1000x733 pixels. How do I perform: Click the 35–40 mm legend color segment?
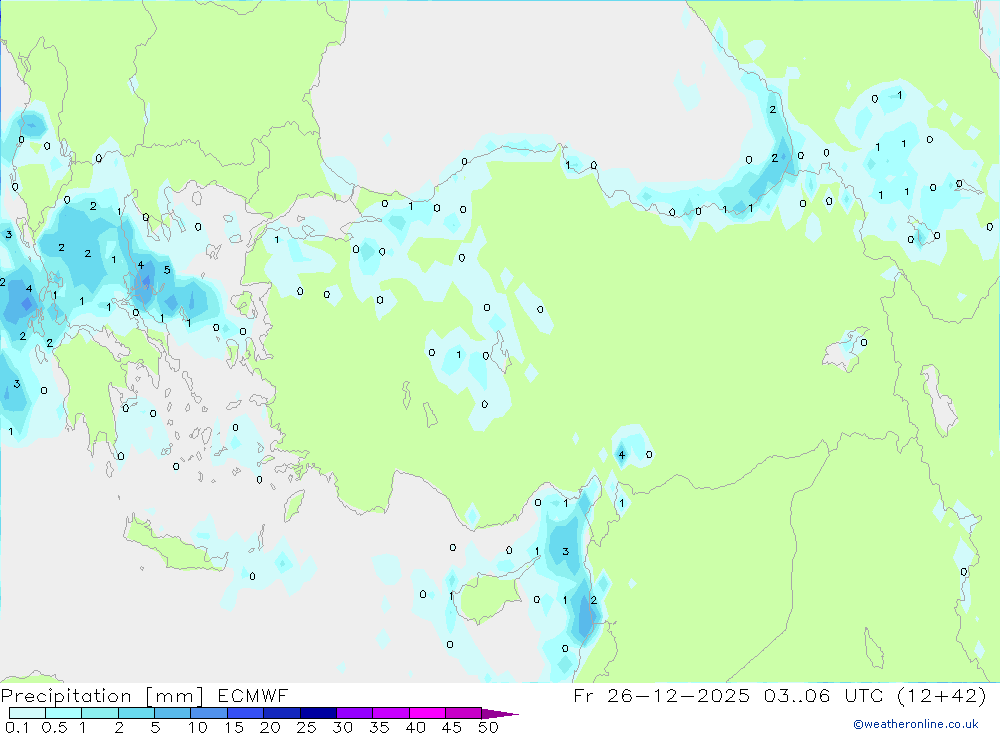pyautogui.click(x=390, y=713)
